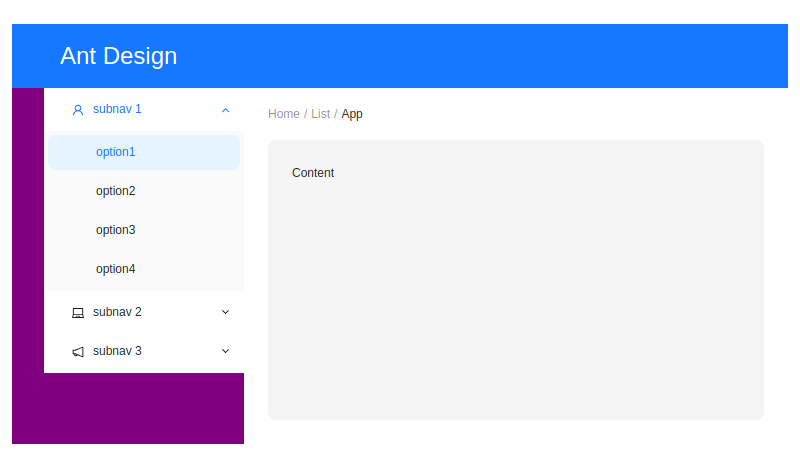Click the subnav 3 menu label
This screenshot has height=468, width=800.
click(117, 351)
